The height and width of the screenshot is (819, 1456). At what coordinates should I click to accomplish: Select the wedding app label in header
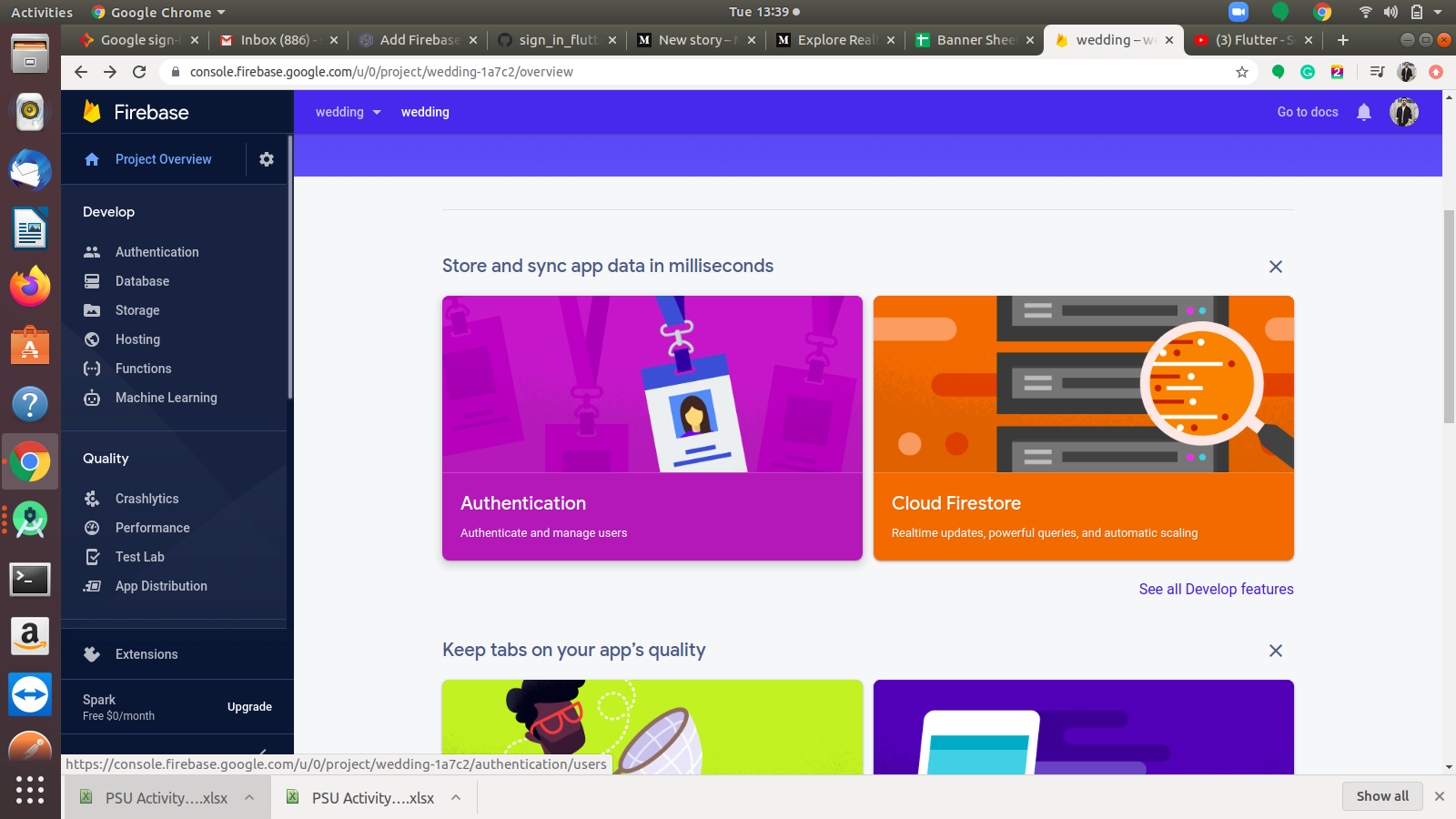click(425, 112)
